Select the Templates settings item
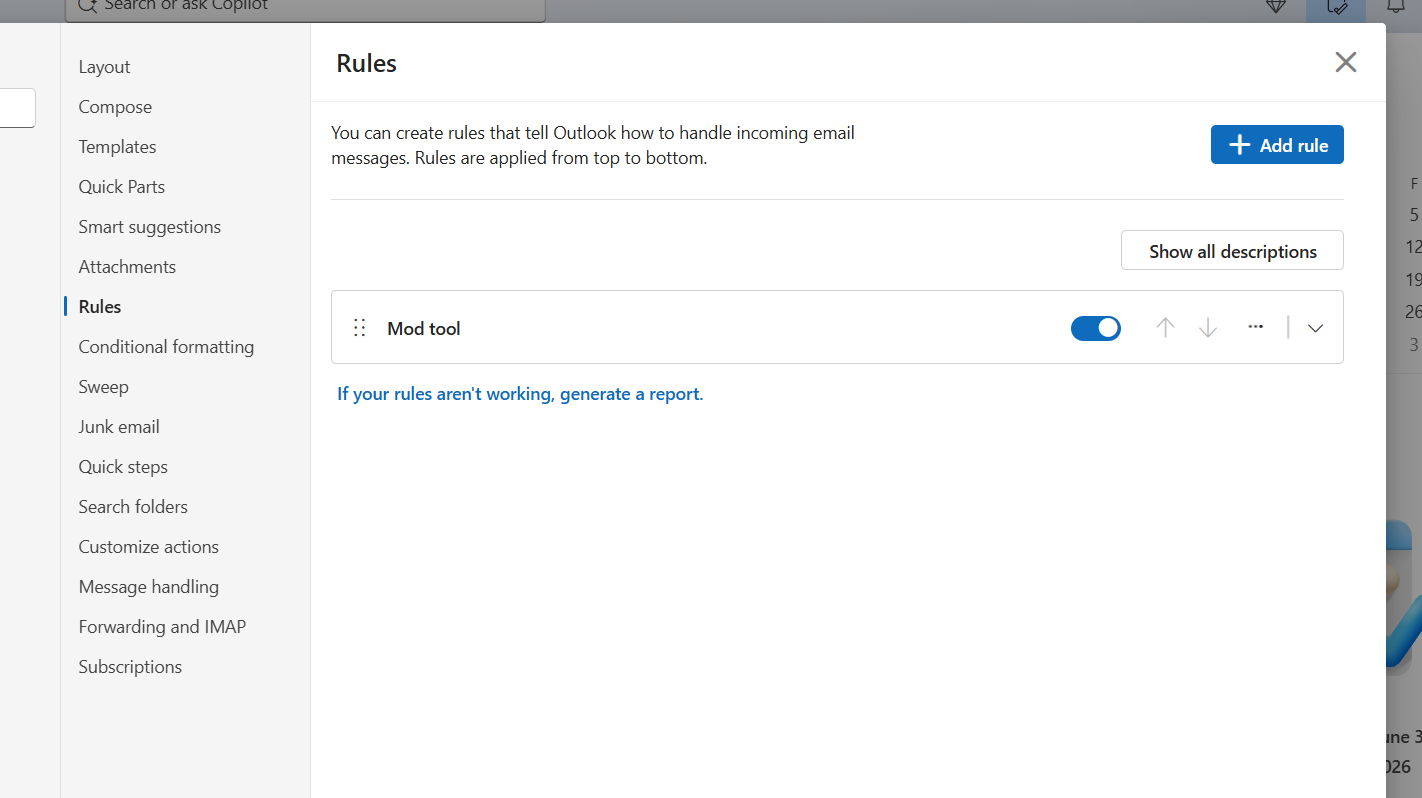Viewport: 1422px width, 798px height. coord(118,147)
